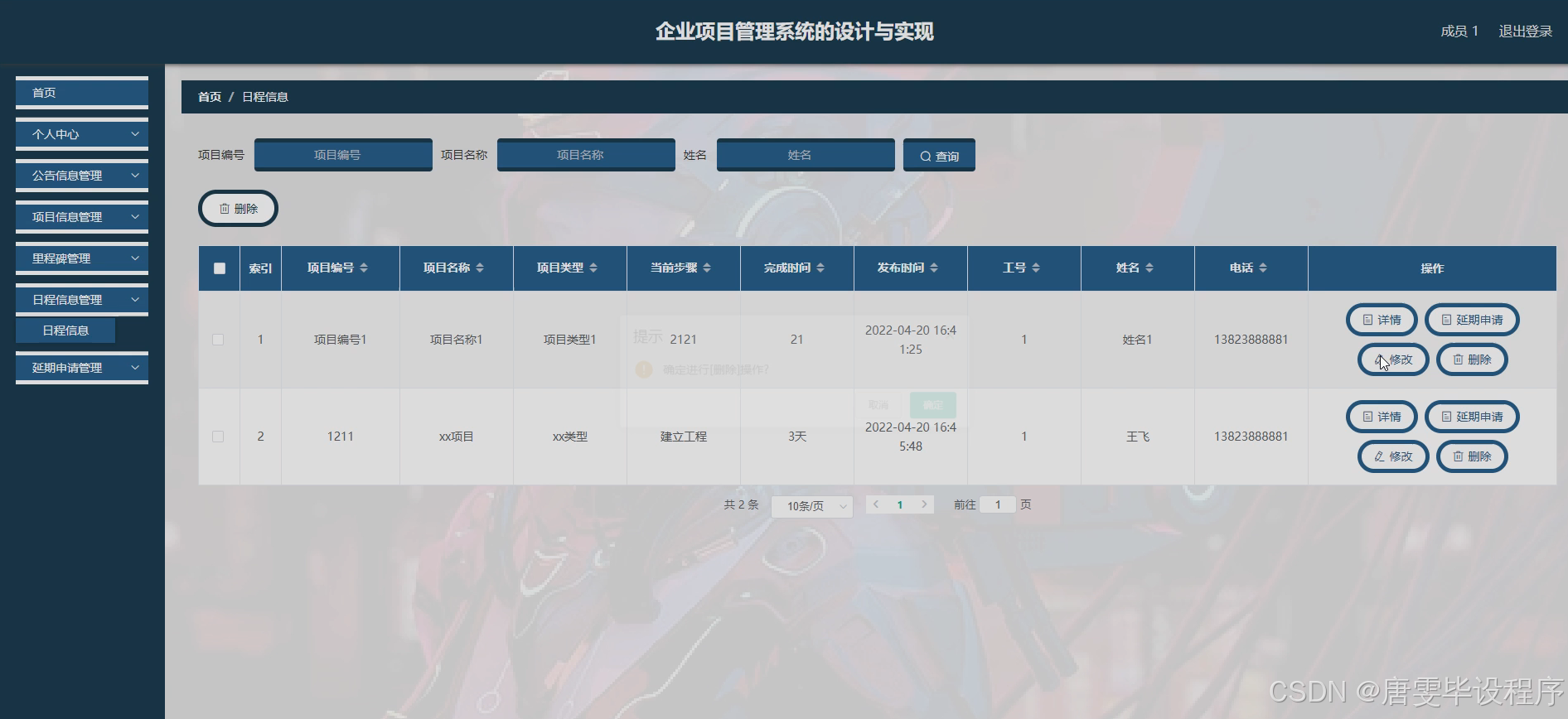Screen dimensions: 1568x719
Task: Click the 查询 search button
Action: tap(939, 156)
